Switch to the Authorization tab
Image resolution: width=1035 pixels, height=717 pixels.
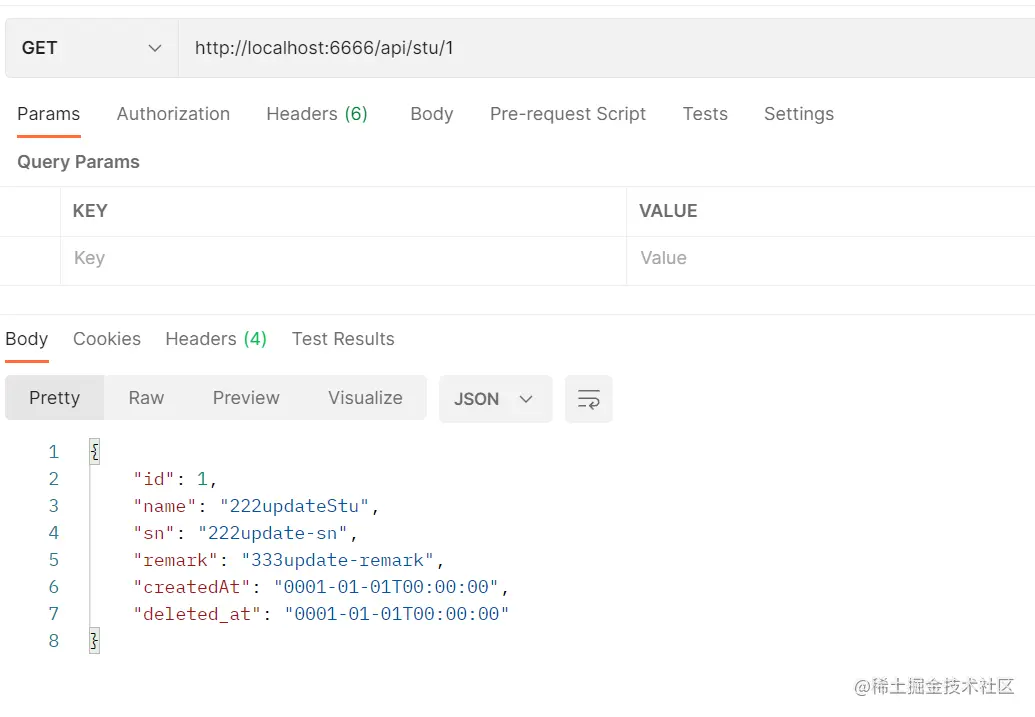pos(173,114)
